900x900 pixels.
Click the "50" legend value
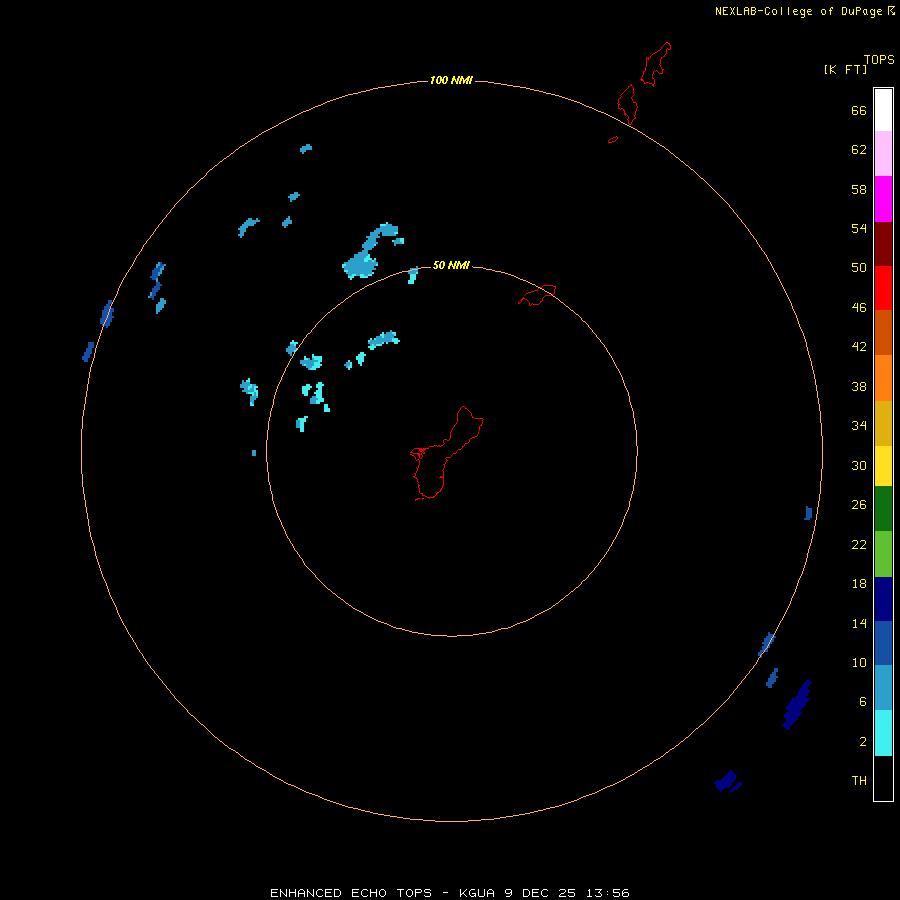859,268
